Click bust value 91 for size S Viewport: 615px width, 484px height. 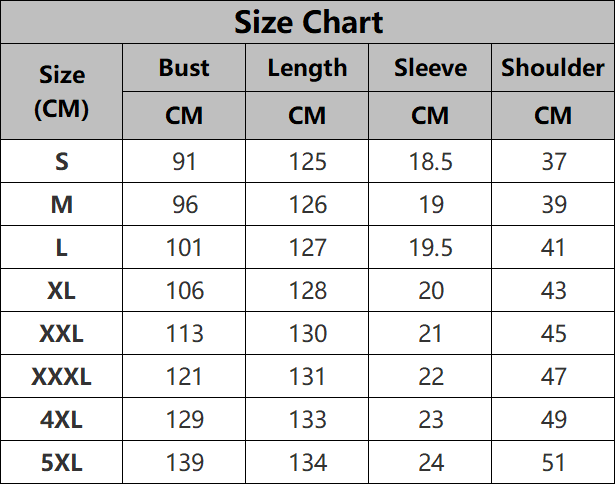pyautogui.click(x=184, y=161)
